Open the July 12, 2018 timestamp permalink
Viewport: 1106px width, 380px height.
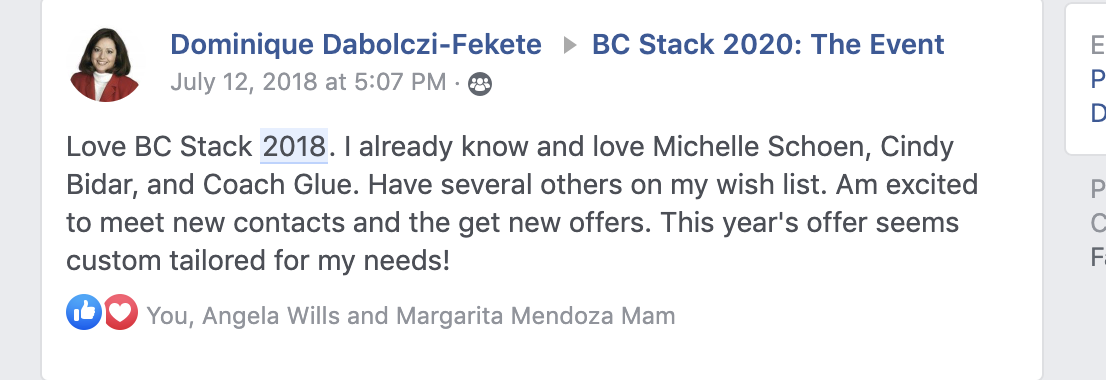(x=308, y=82)
